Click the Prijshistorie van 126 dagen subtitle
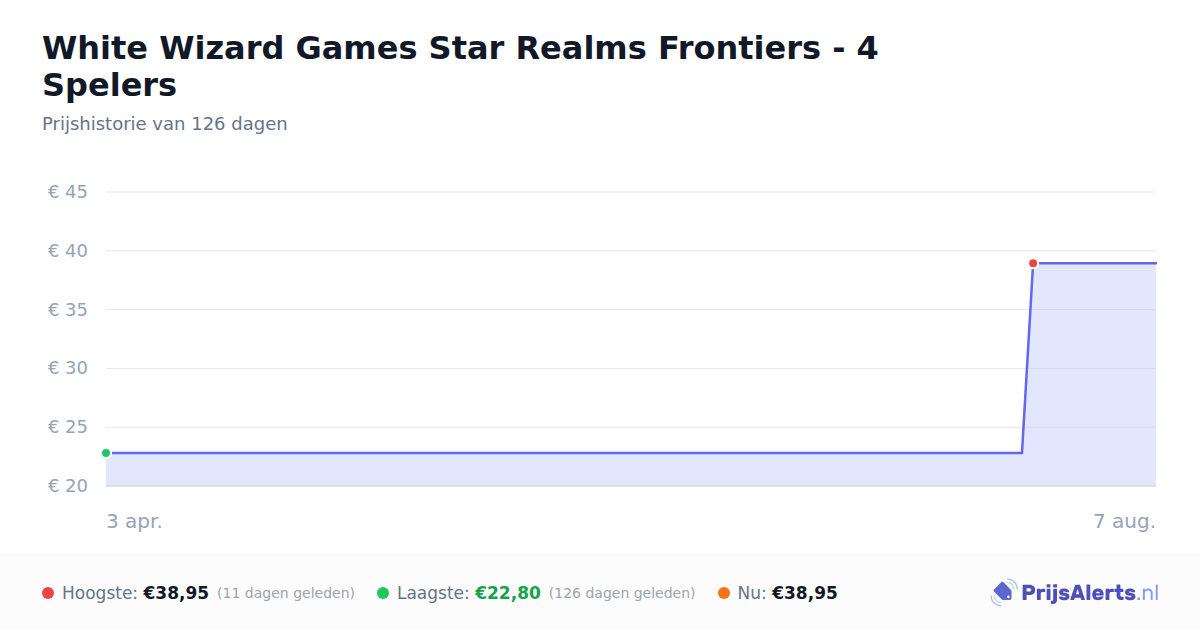The image size is (1200, 630). tap(165, 124)
